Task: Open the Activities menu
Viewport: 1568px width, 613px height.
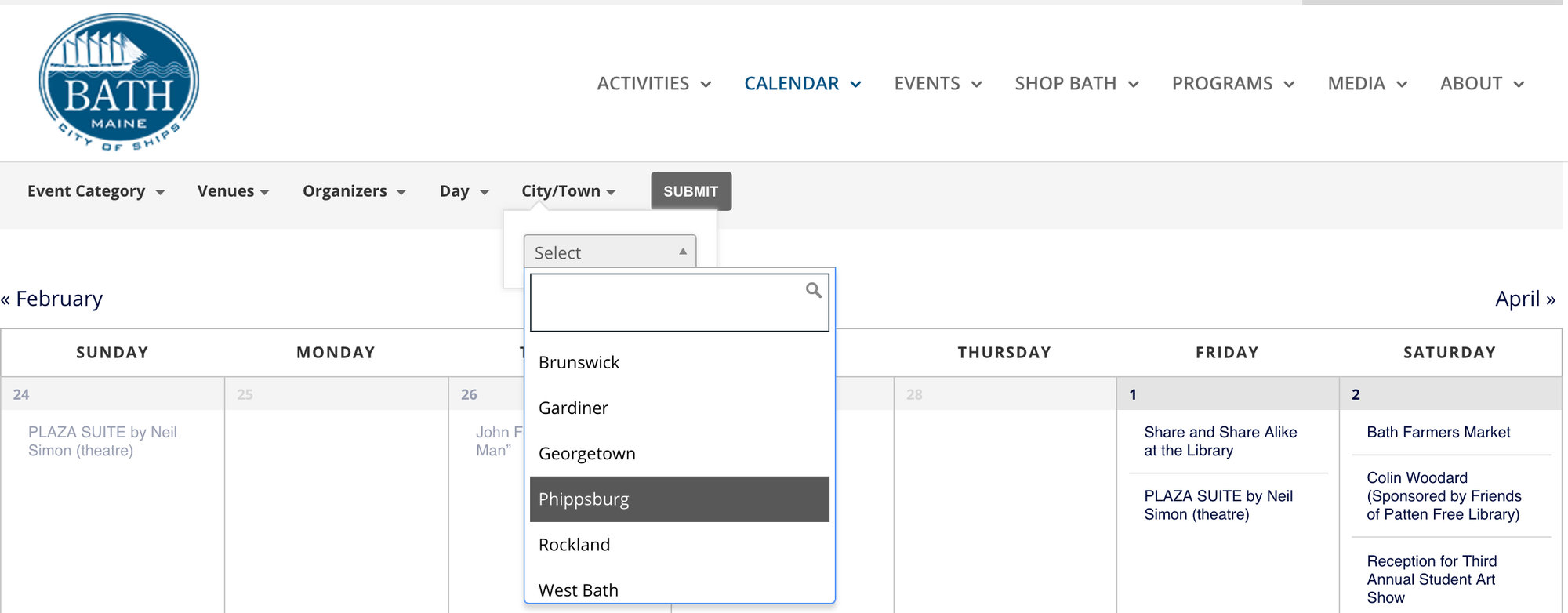Action: (654, 83)
